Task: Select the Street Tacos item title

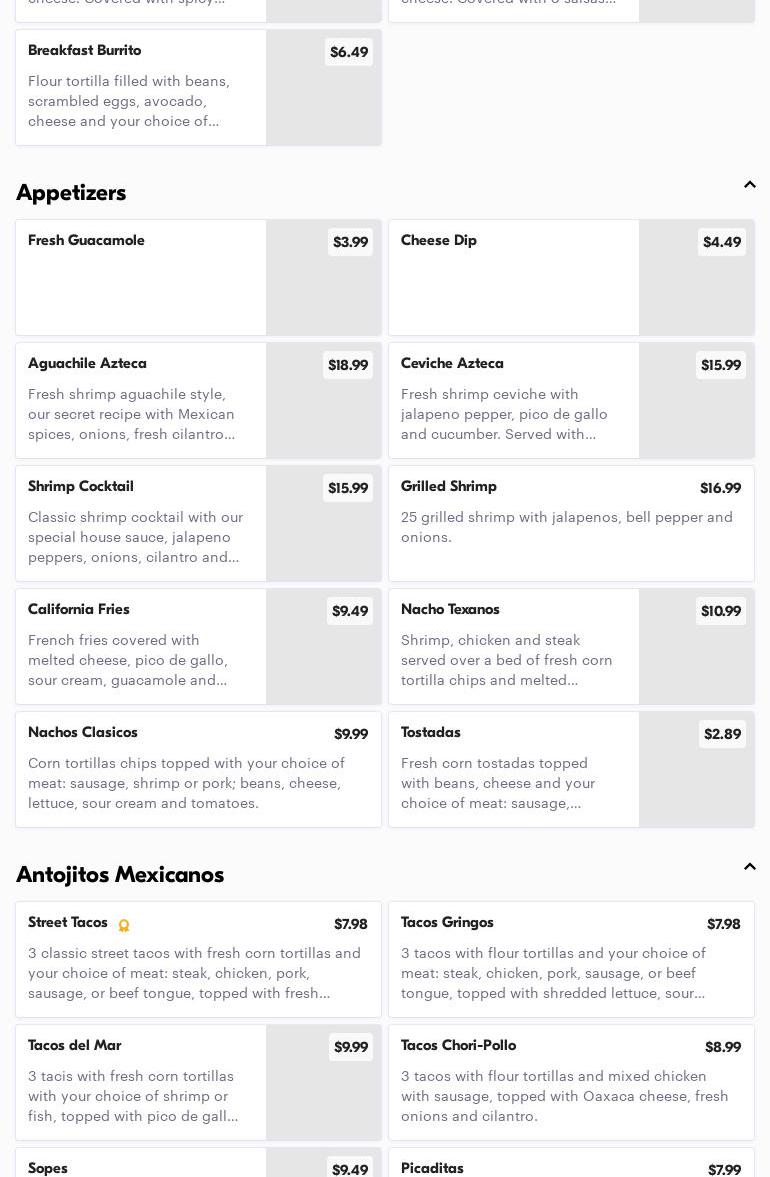Action: tap(68, 923)
